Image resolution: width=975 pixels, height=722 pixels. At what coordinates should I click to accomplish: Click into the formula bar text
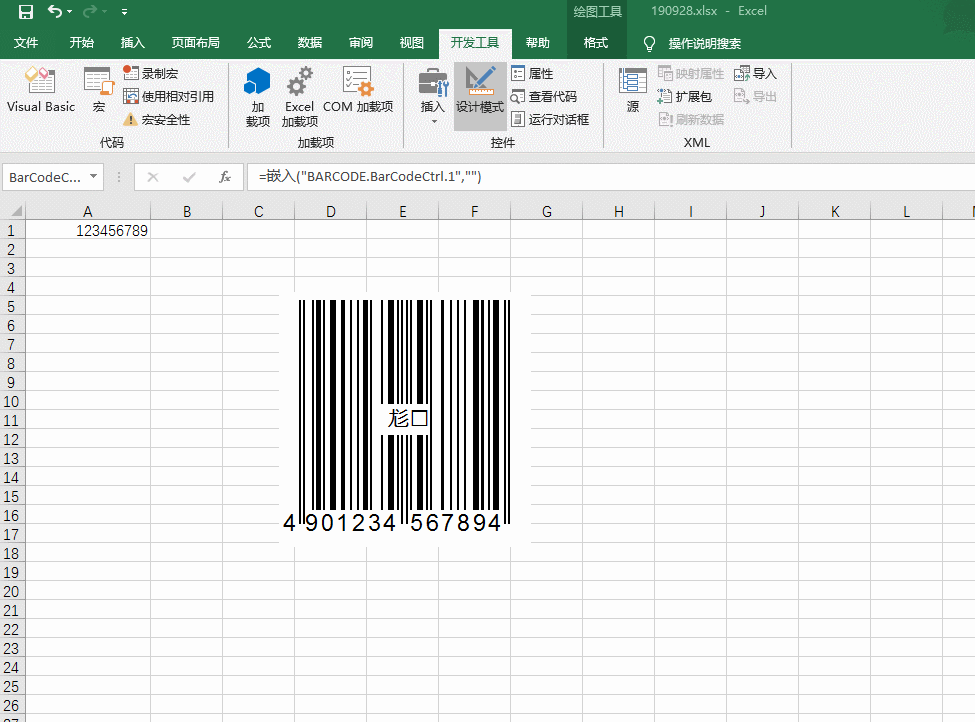[609, 177]
